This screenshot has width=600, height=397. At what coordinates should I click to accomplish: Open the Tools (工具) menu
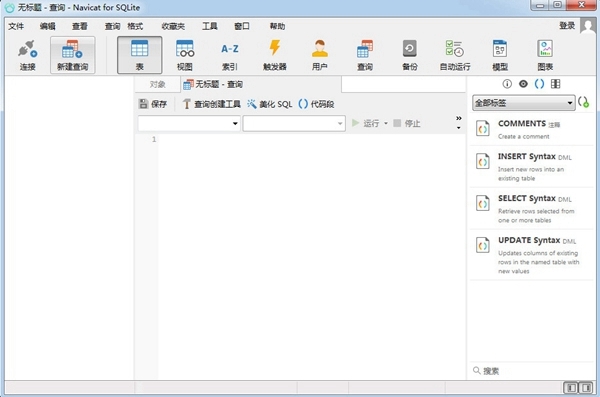(x=210, y=26)
